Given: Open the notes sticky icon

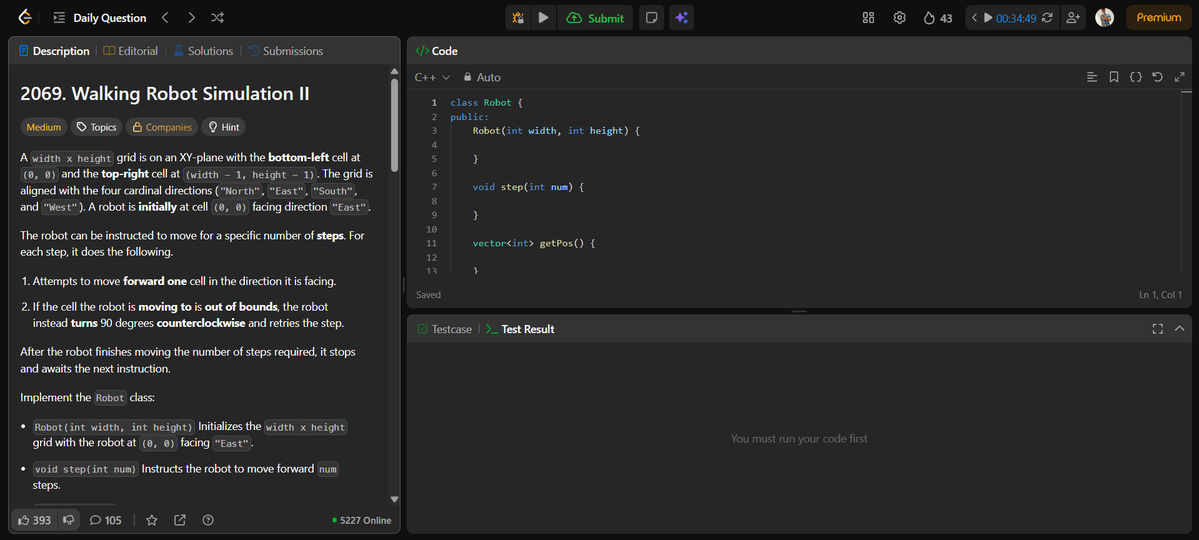Looking at the screenshot, I should tap(651, 18).
